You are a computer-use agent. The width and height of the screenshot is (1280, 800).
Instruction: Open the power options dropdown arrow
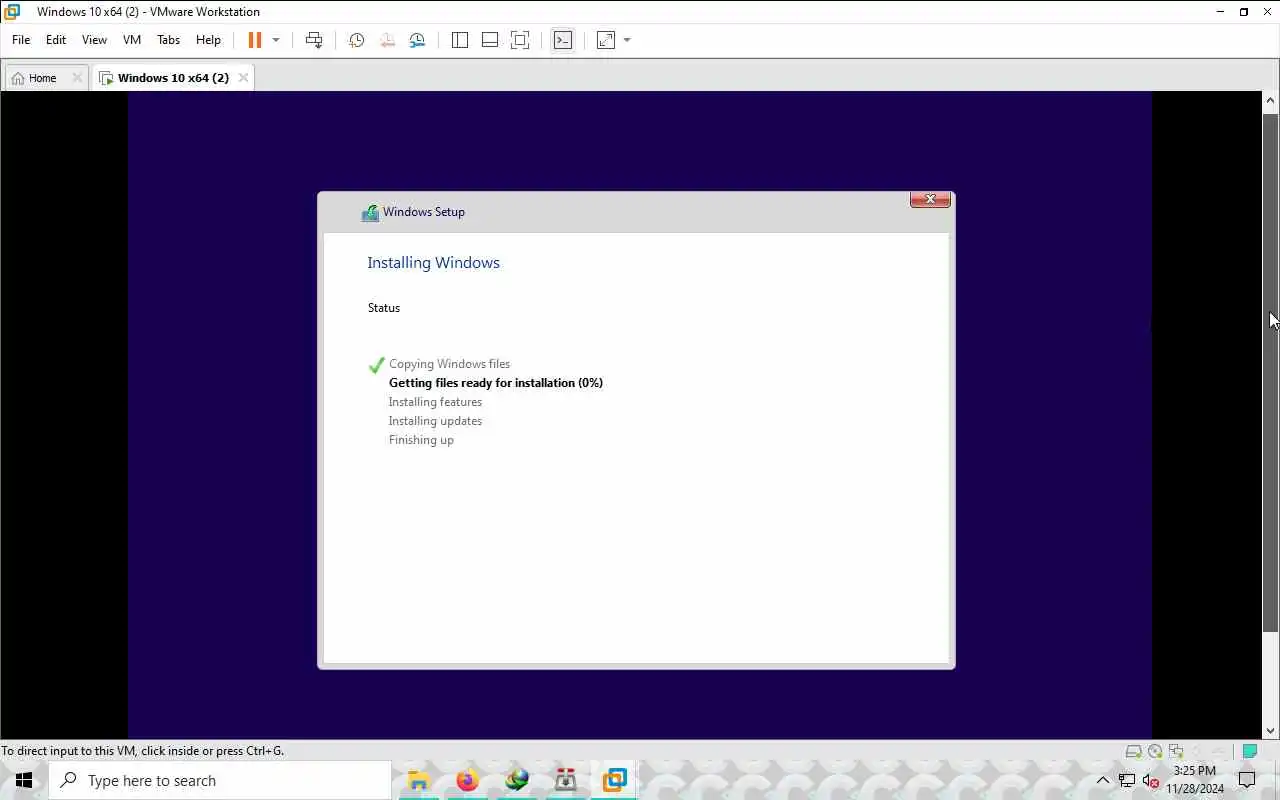(x=276, y=40)
